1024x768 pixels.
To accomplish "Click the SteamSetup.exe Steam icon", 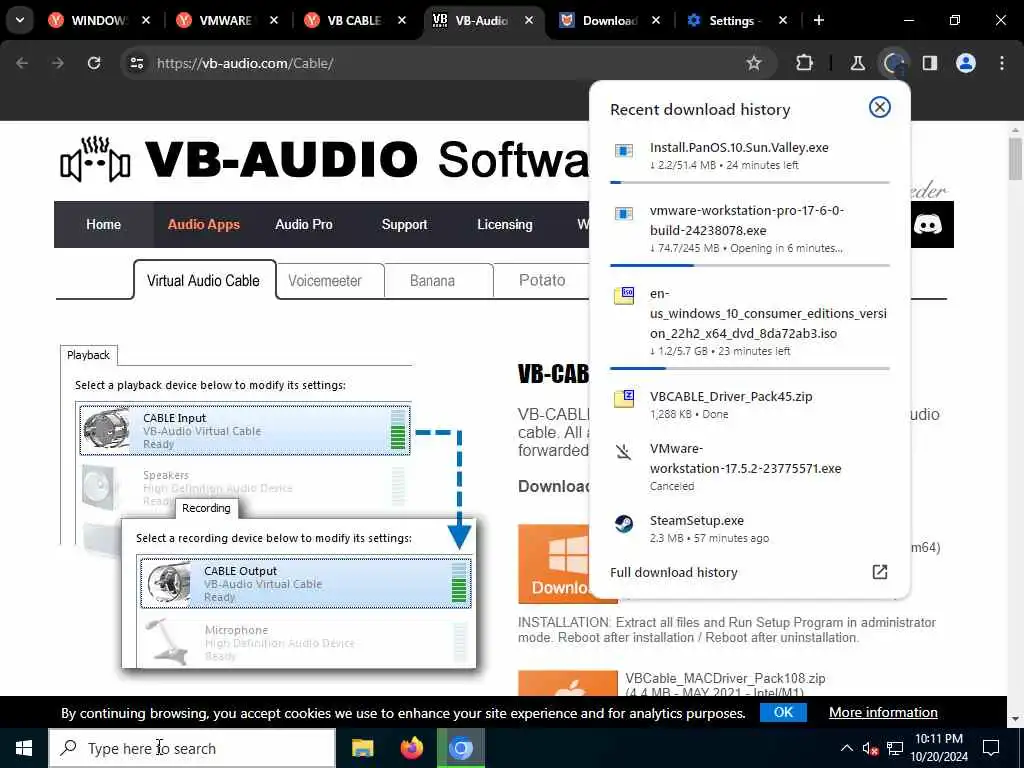I will pyautogui.click(x=624, y=524).
